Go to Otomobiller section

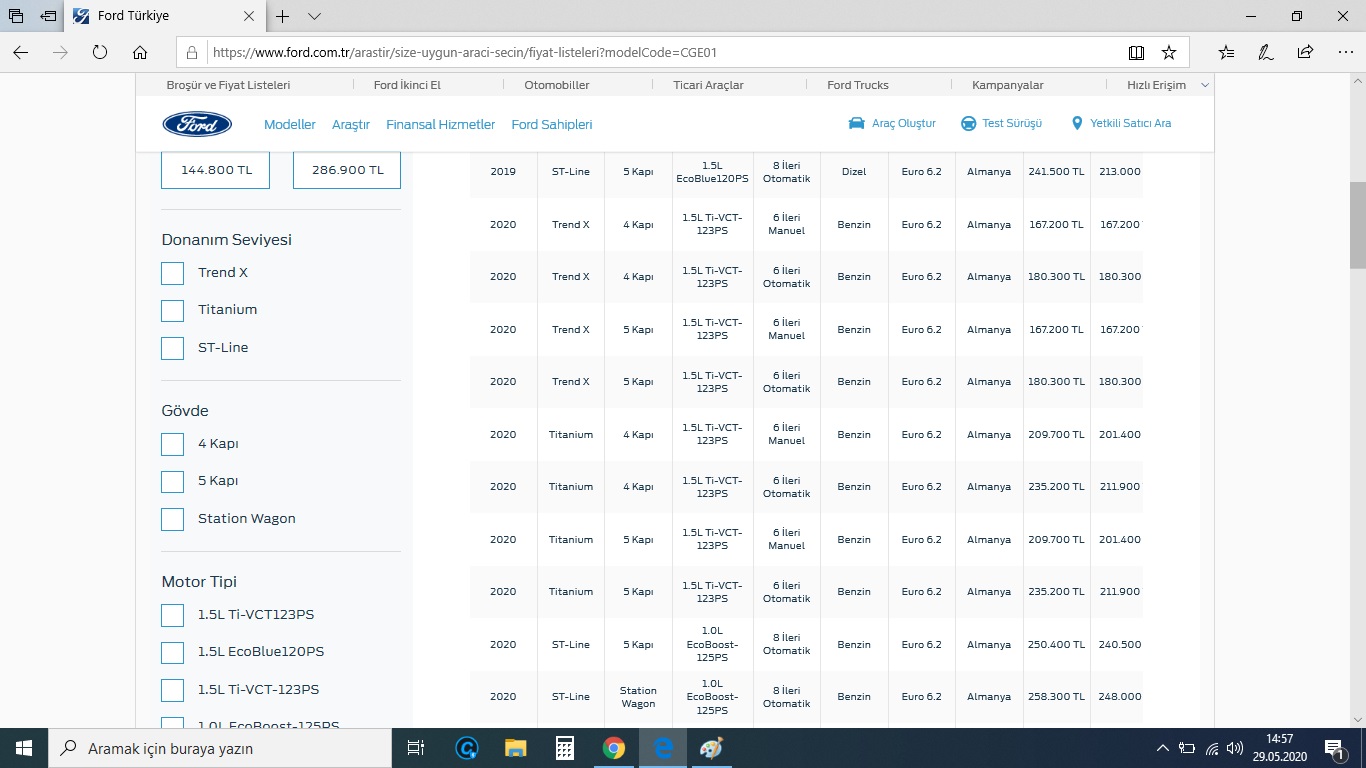click(557, 85)
